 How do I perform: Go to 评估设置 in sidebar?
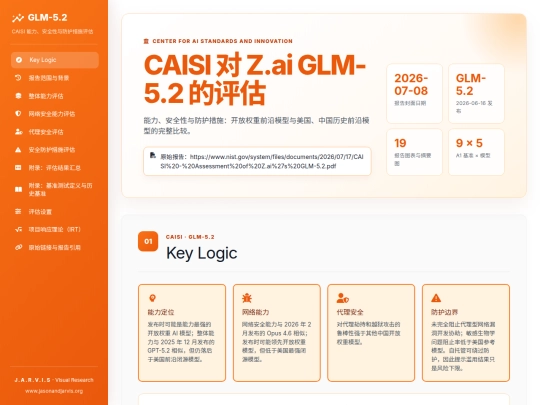(x=55, y=211)
